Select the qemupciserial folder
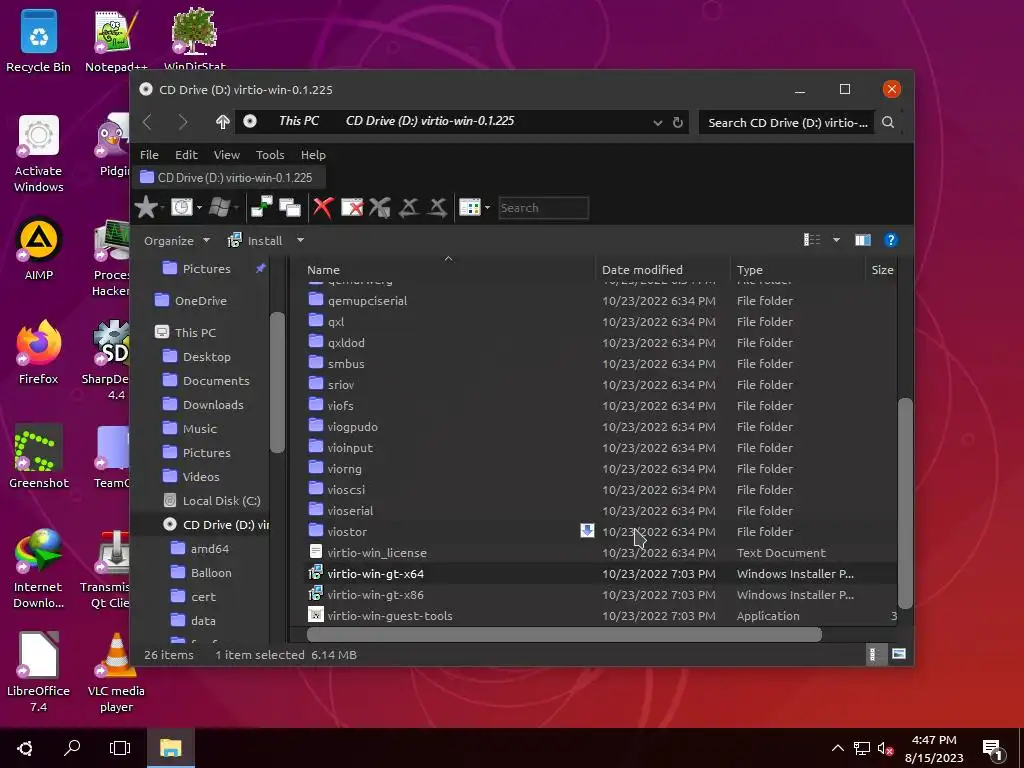 pos(601,300)
